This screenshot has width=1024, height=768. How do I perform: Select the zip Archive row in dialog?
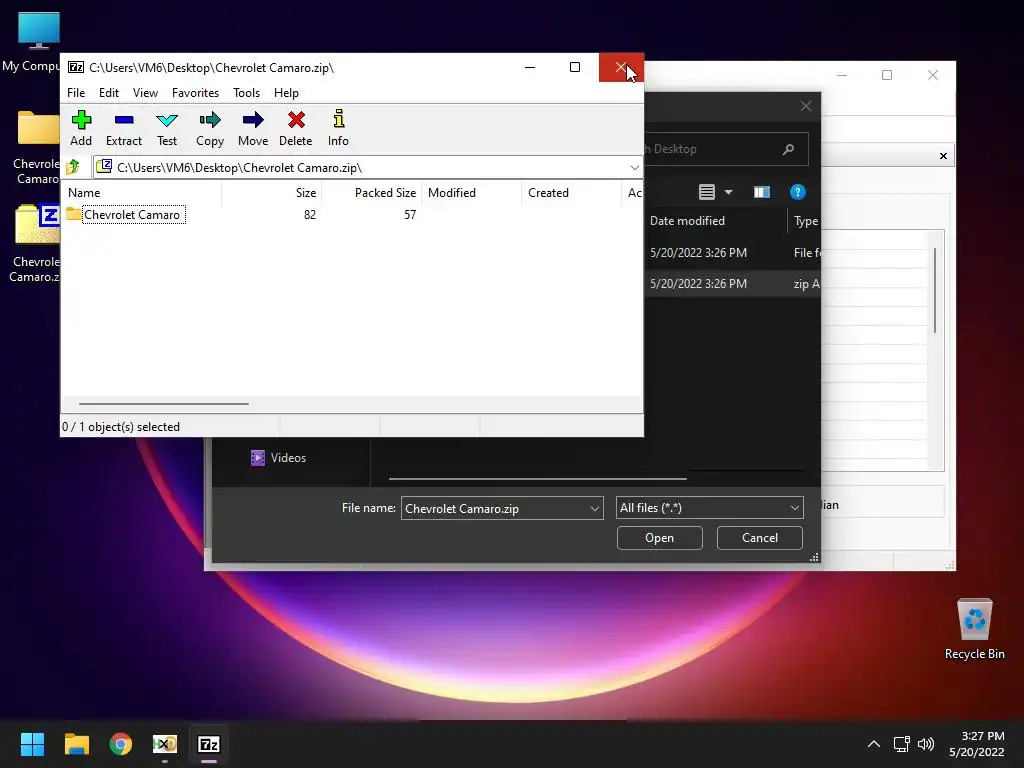[732, 283]
